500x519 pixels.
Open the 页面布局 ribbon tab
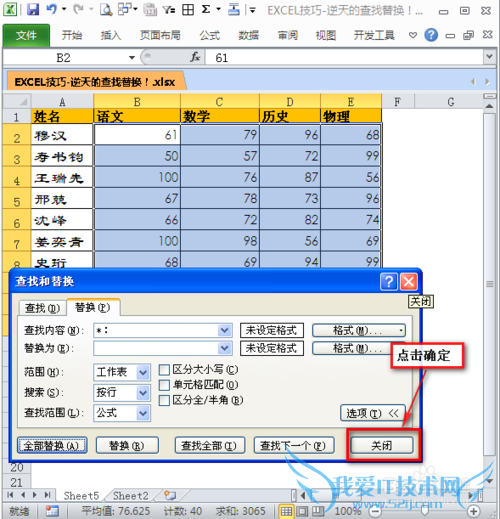[x=160, y=35]
